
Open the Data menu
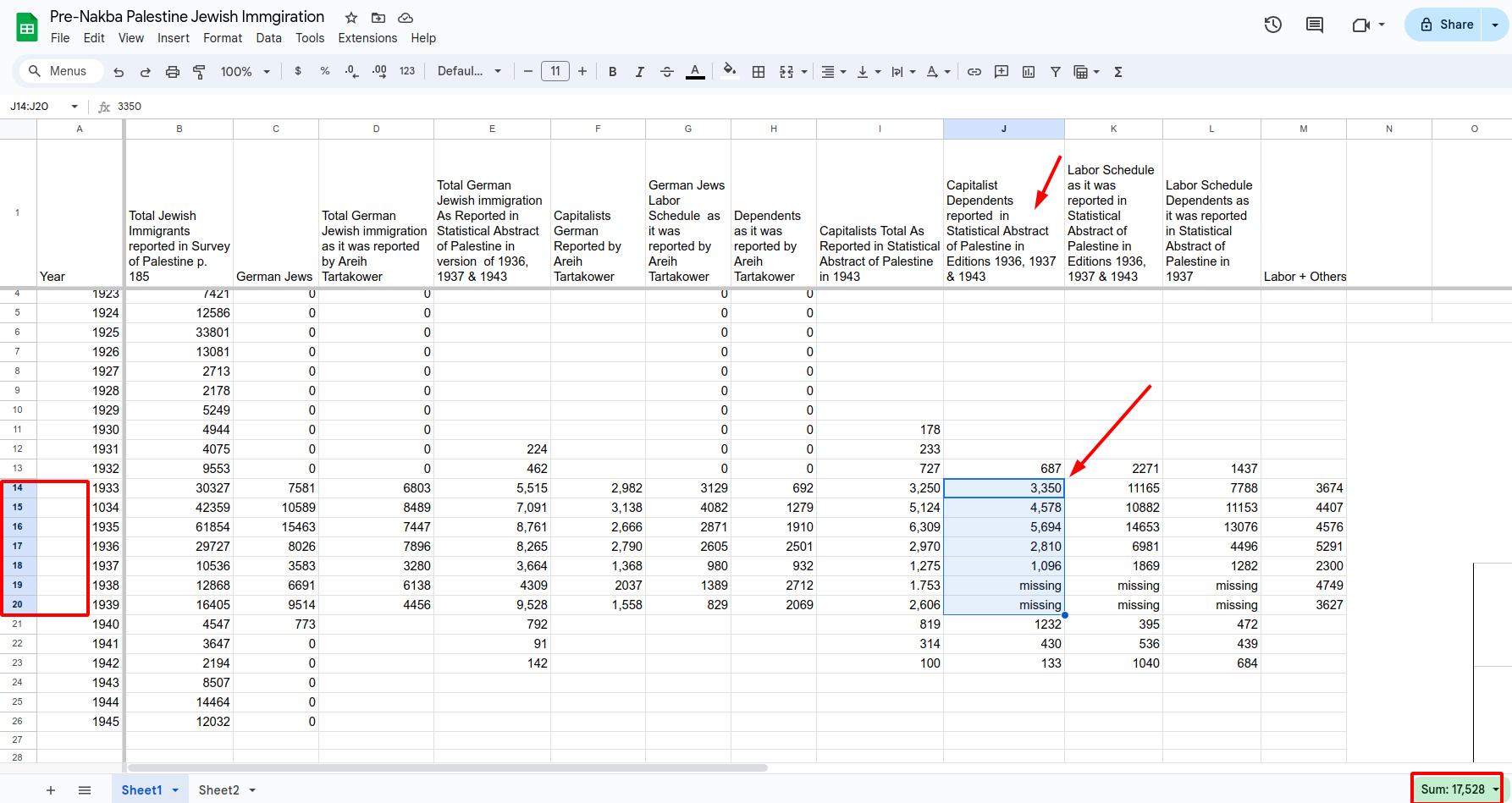point(268,38)
